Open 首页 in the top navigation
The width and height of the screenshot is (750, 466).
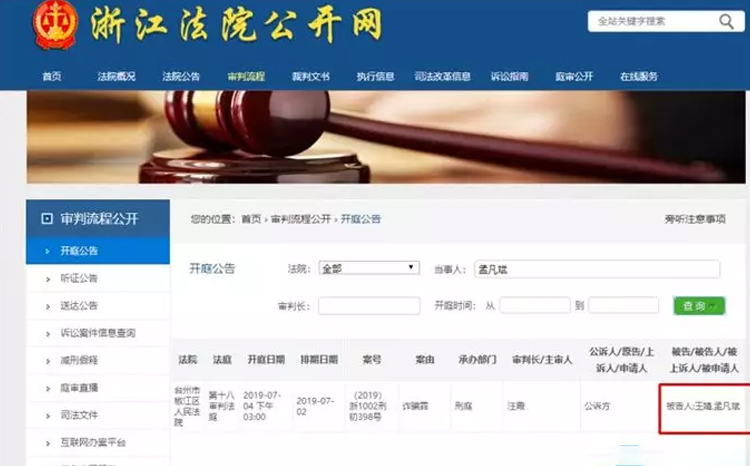(x=52, y=76)
